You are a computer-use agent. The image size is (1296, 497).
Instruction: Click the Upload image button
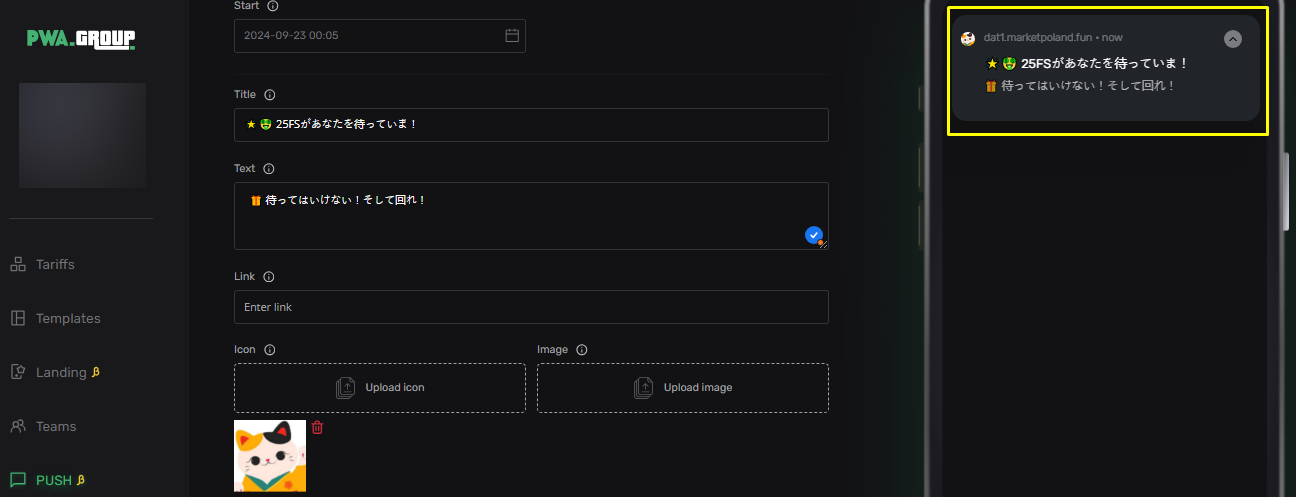pyautogui.click(x=683, y=388)
